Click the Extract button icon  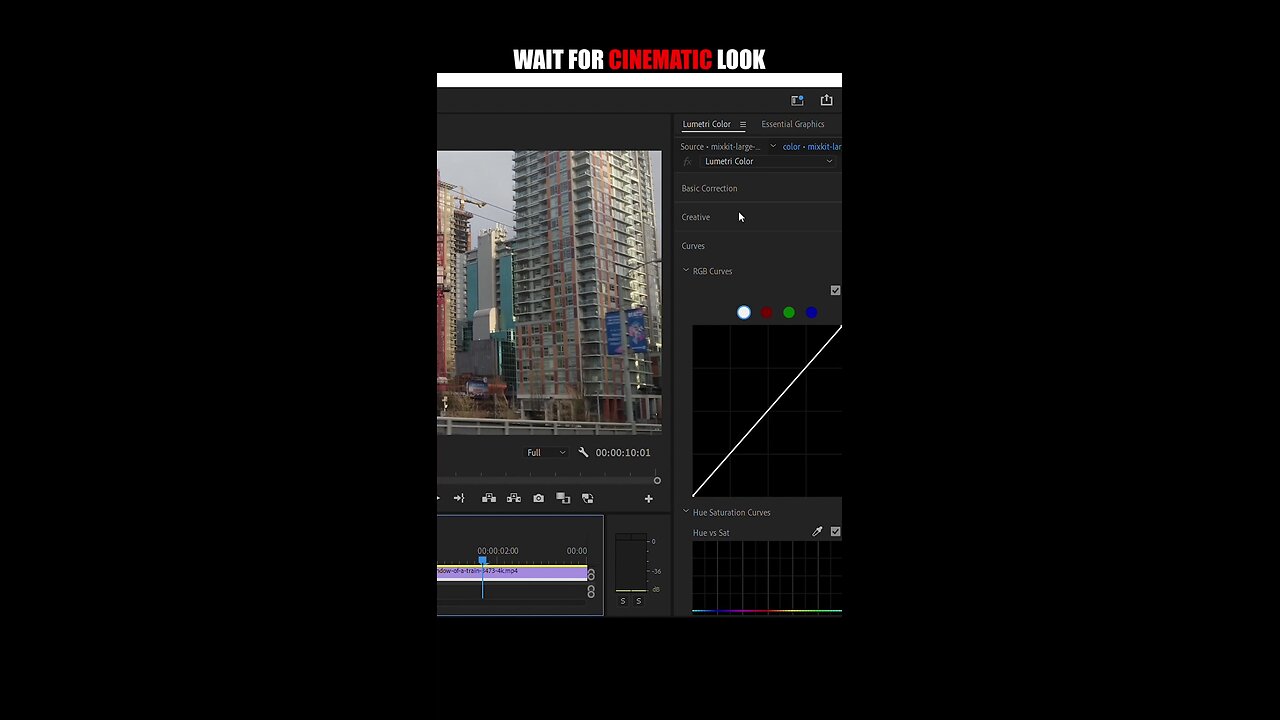[x=513, y=498]
